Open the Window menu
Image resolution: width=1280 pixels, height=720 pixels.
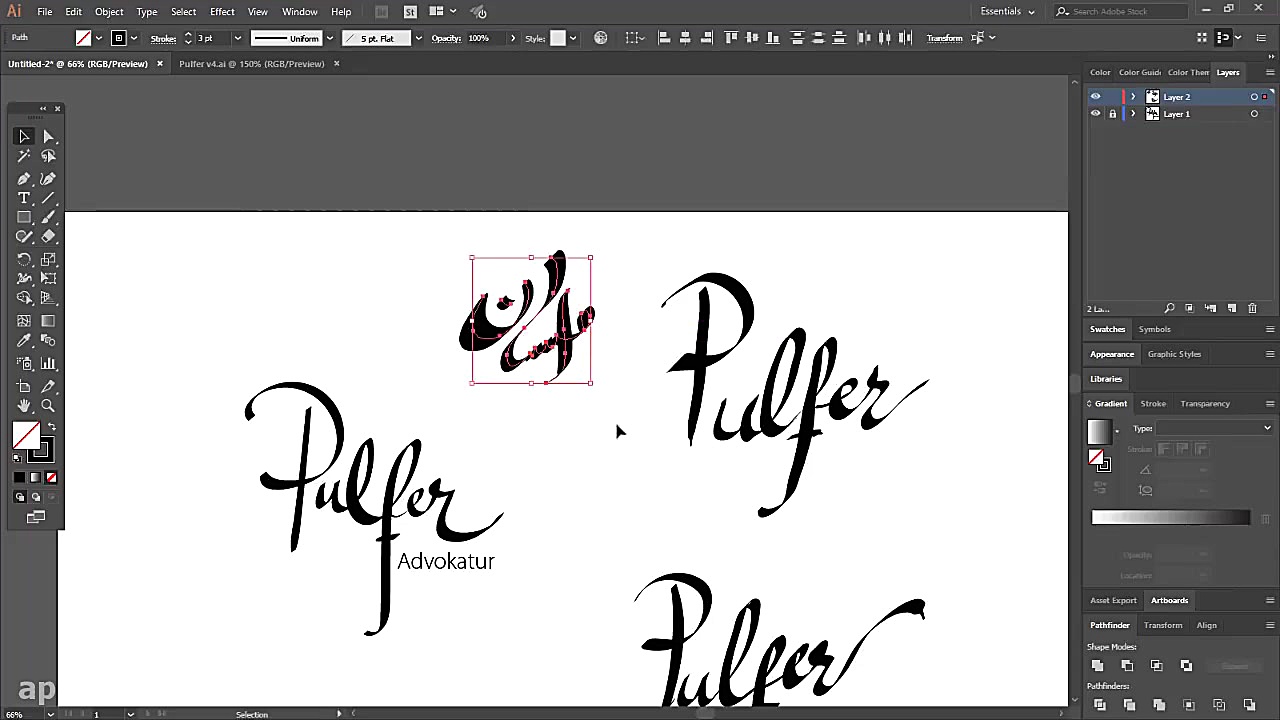pyautogui.click(x=300, y=11)
